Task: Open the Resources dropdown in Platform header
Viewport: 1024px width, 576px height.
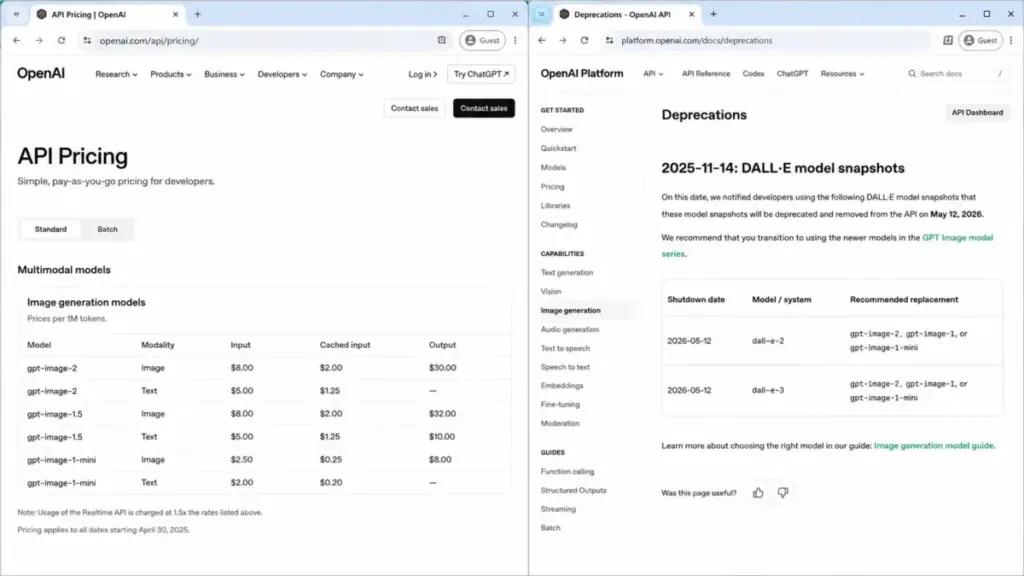Action: [x=842, y=74]
